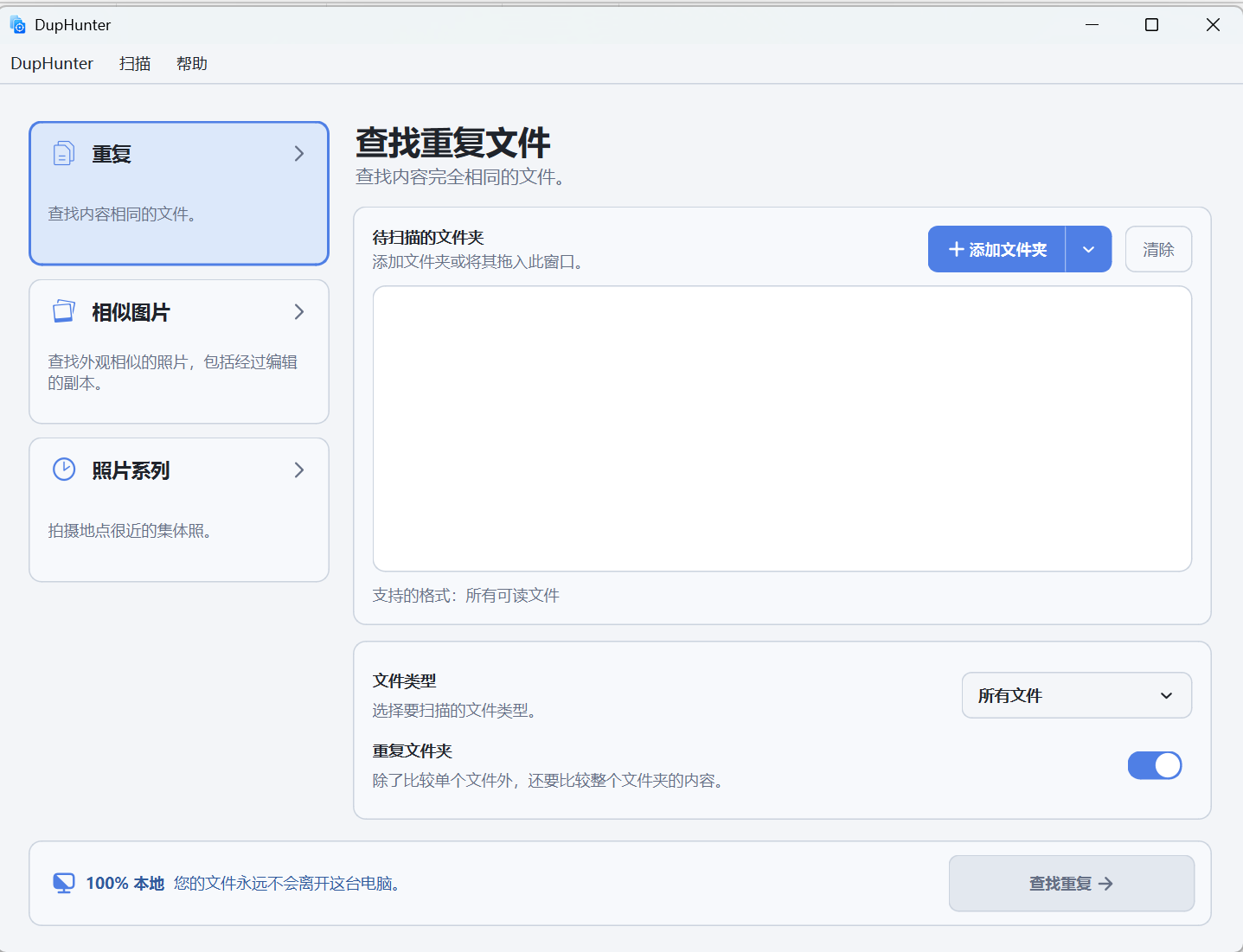
Task: Click the plus icon on 添加文件夹 button
Action: 956,250
